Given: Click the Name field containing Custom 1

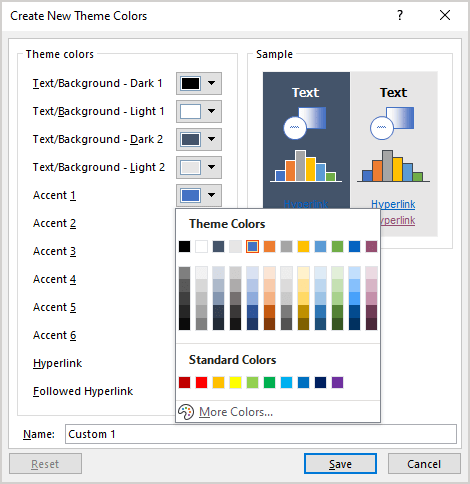Looking at the screenshot, I should pyautogui.click(x=261, y=434).
